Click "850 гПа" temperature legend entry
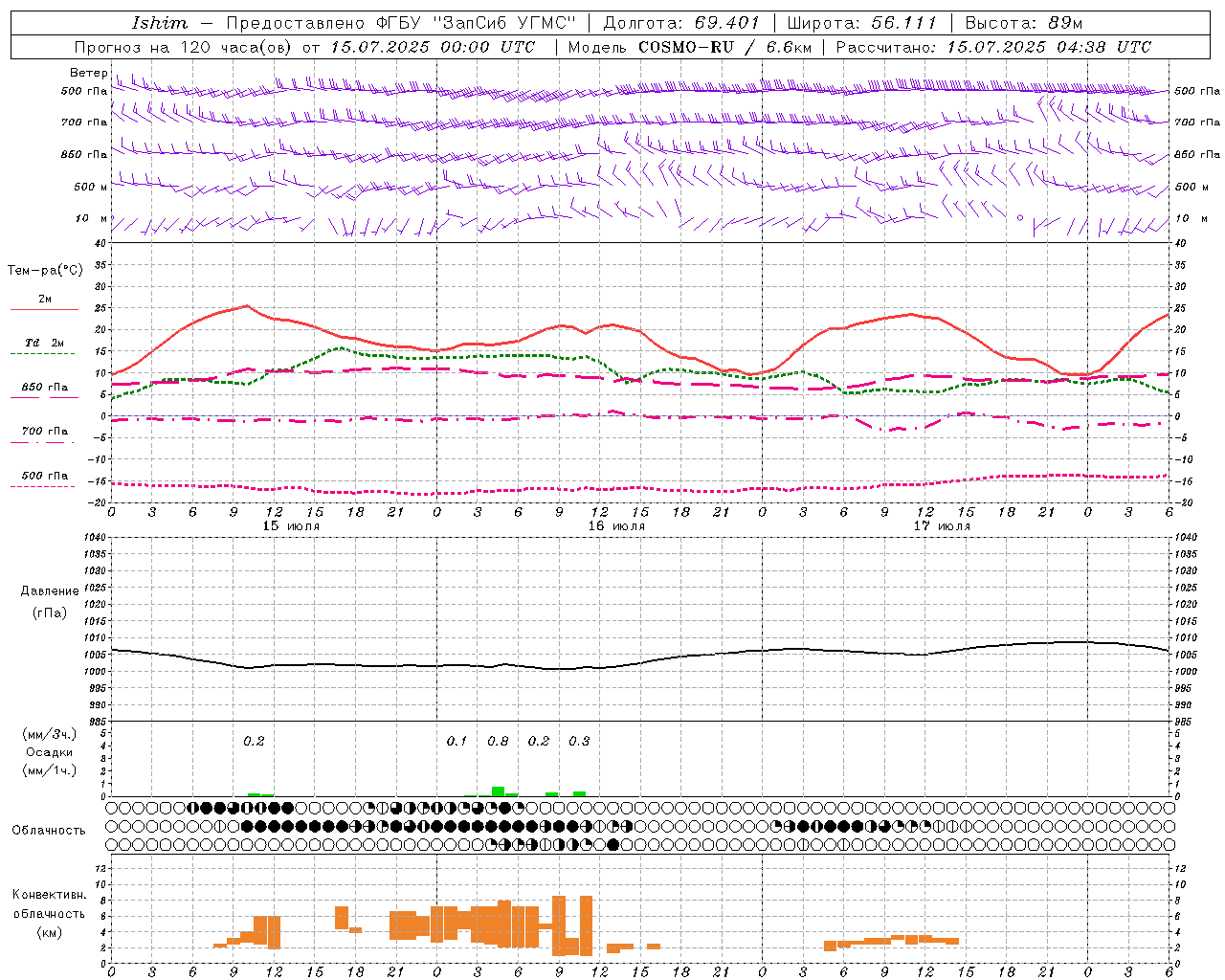The height and width of the screenshot is (980, 1225). pyautogui.click(x=45, y=388)
